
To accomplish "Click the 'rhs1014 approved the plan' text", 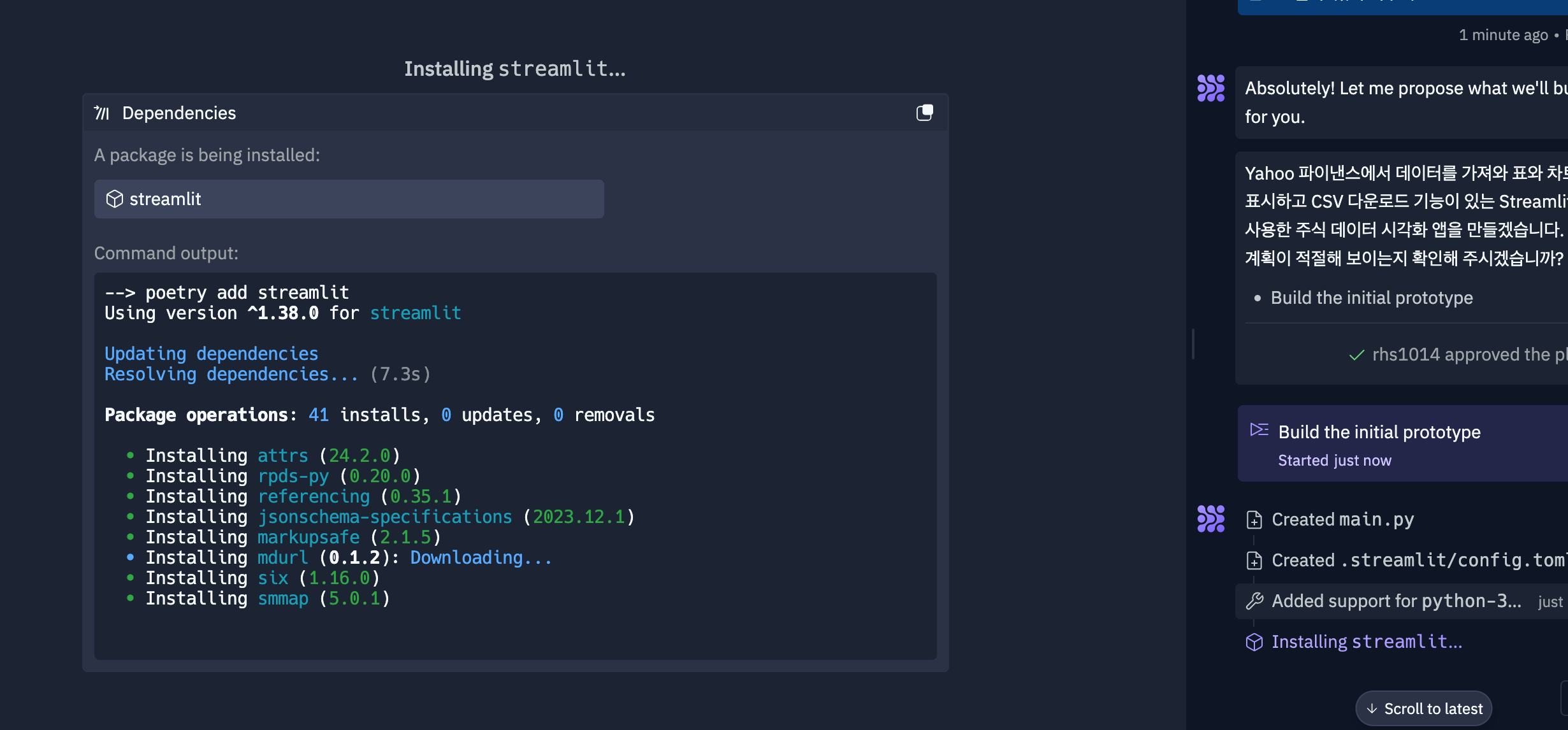I will (1470, 354).
